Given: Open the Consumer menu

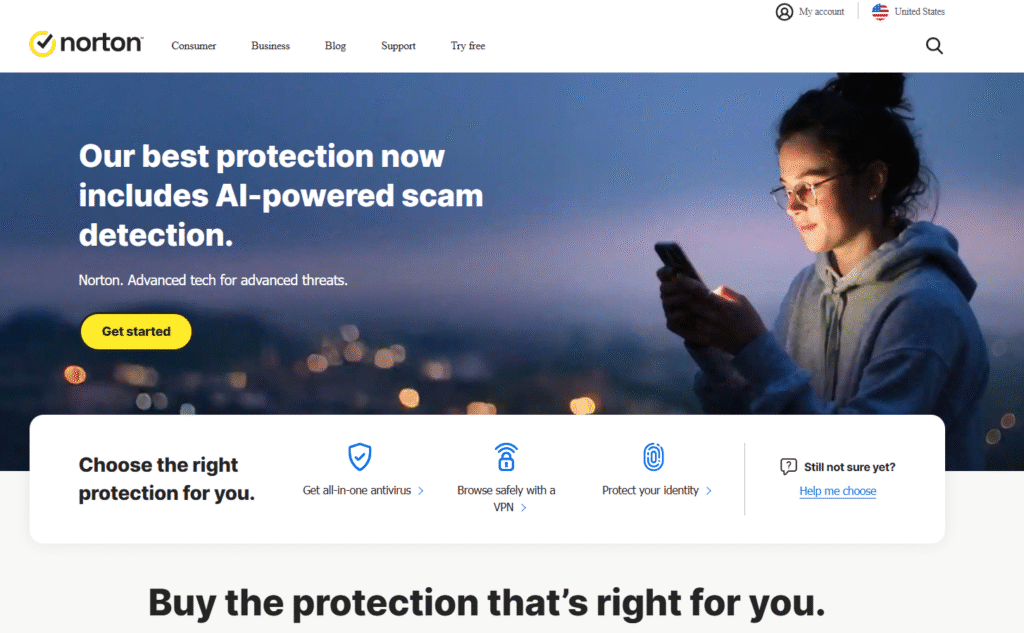Looking at the screenshot, I should pos(193,46).
